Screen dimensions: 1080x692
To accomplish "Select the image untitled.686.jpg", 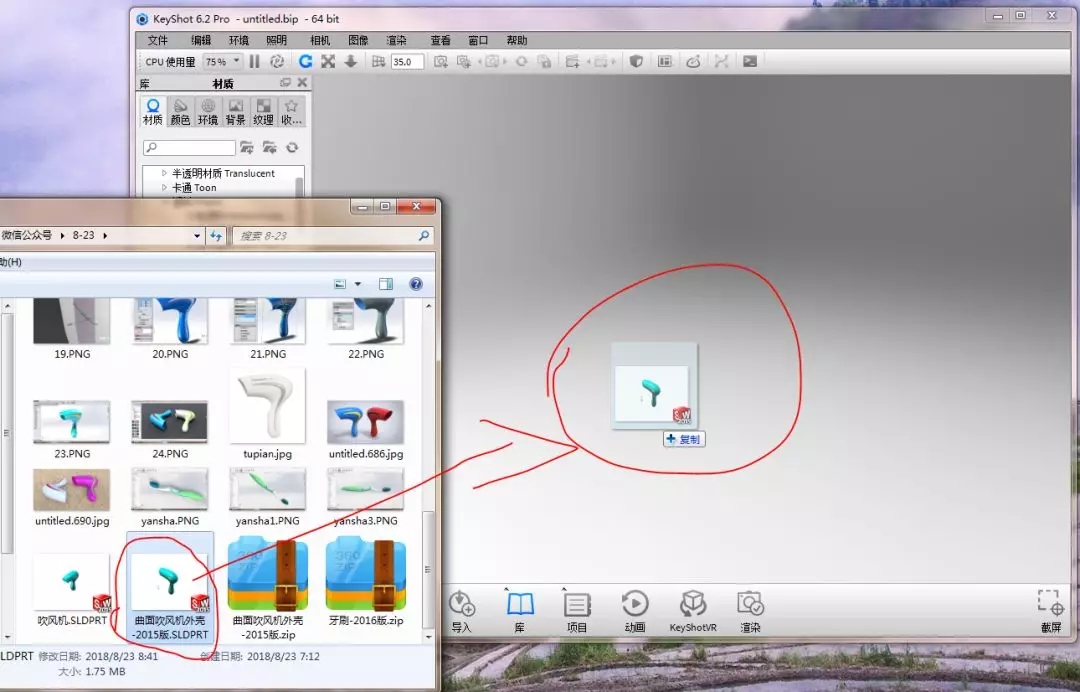I will pos(366,430).
